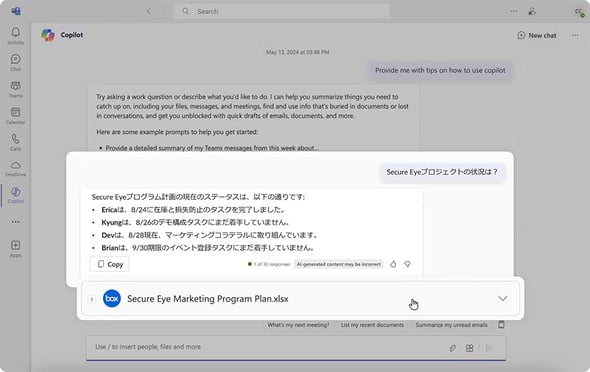Go to Teams section in sidebar
The height and width of the screenshot is (372, 590).
point(15,90)
